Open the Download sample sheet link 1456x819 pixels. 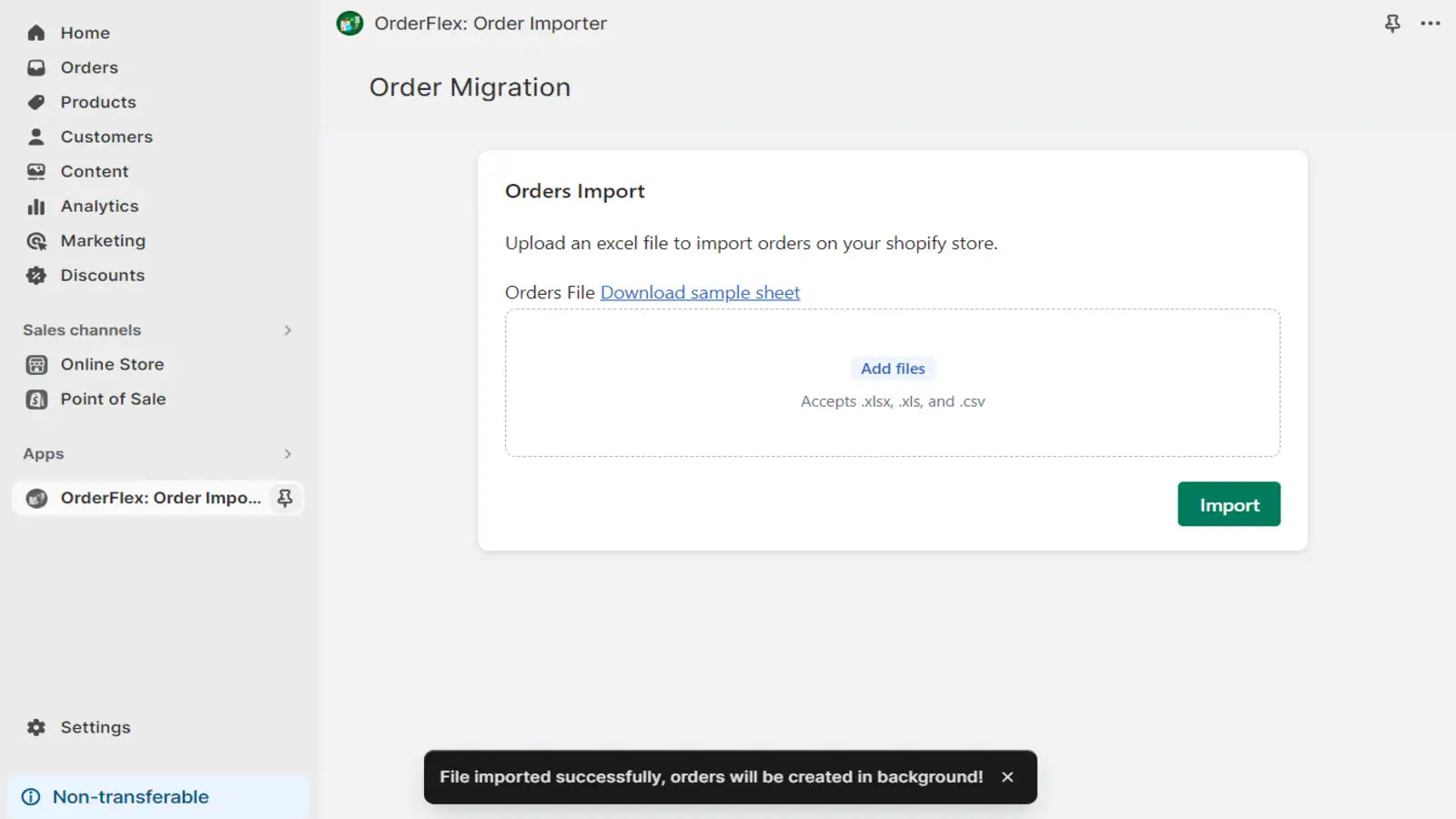(x=700, y=292)
